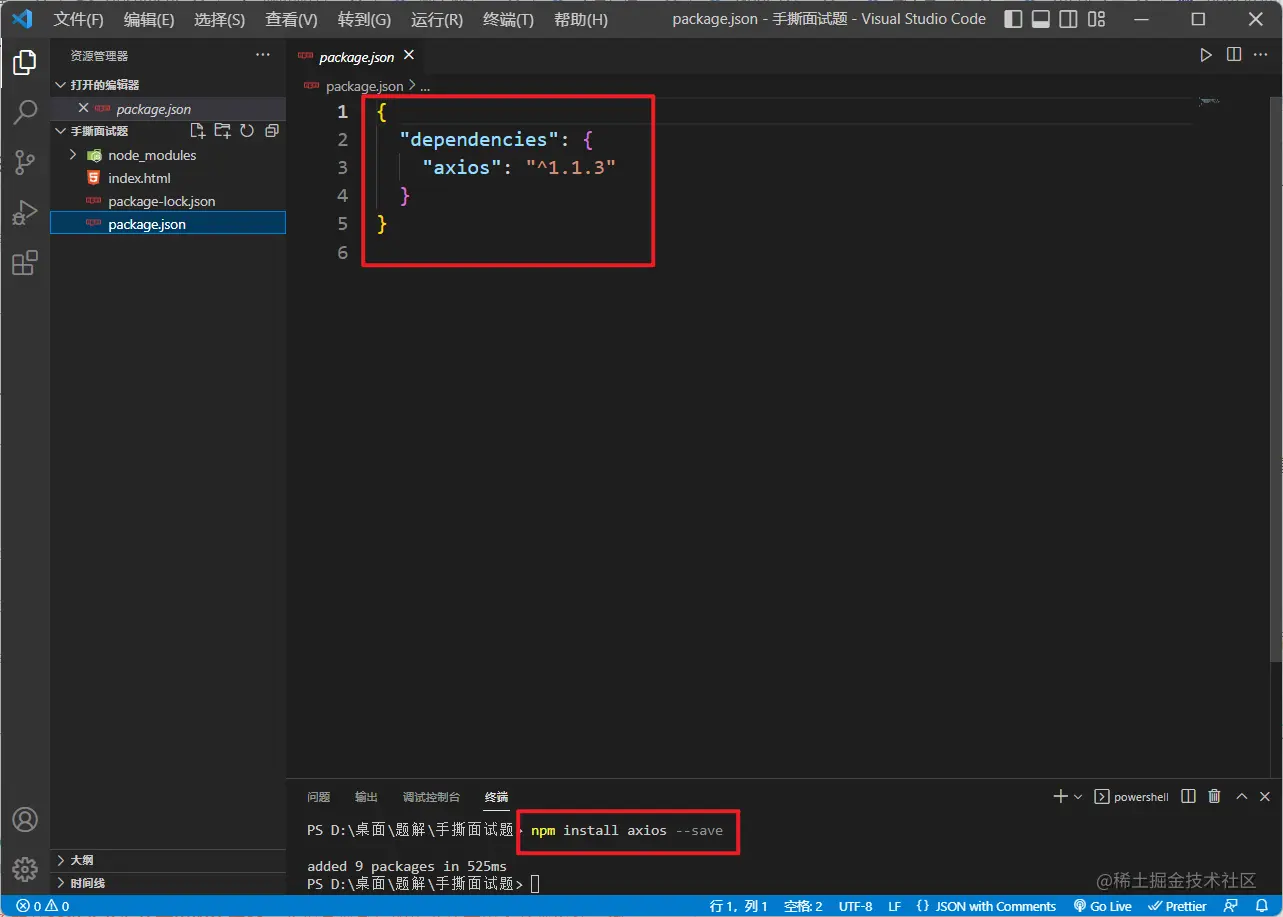The height and width of the screenshot is (917, 1283).
Task: Maximize the panel size with the chevron
Action: pyautogui.click(x=1241, y=797)
